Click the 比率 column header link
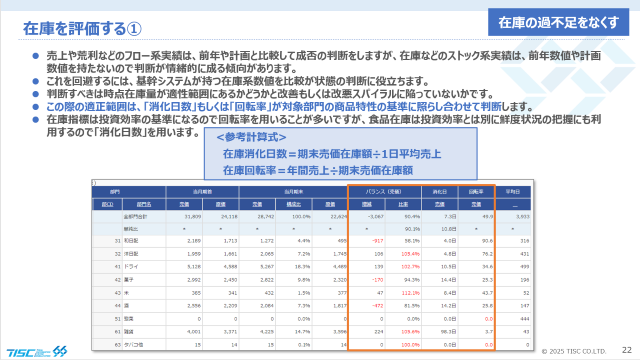The width and height of the screenshot is (640, 360). click(403, 204)
